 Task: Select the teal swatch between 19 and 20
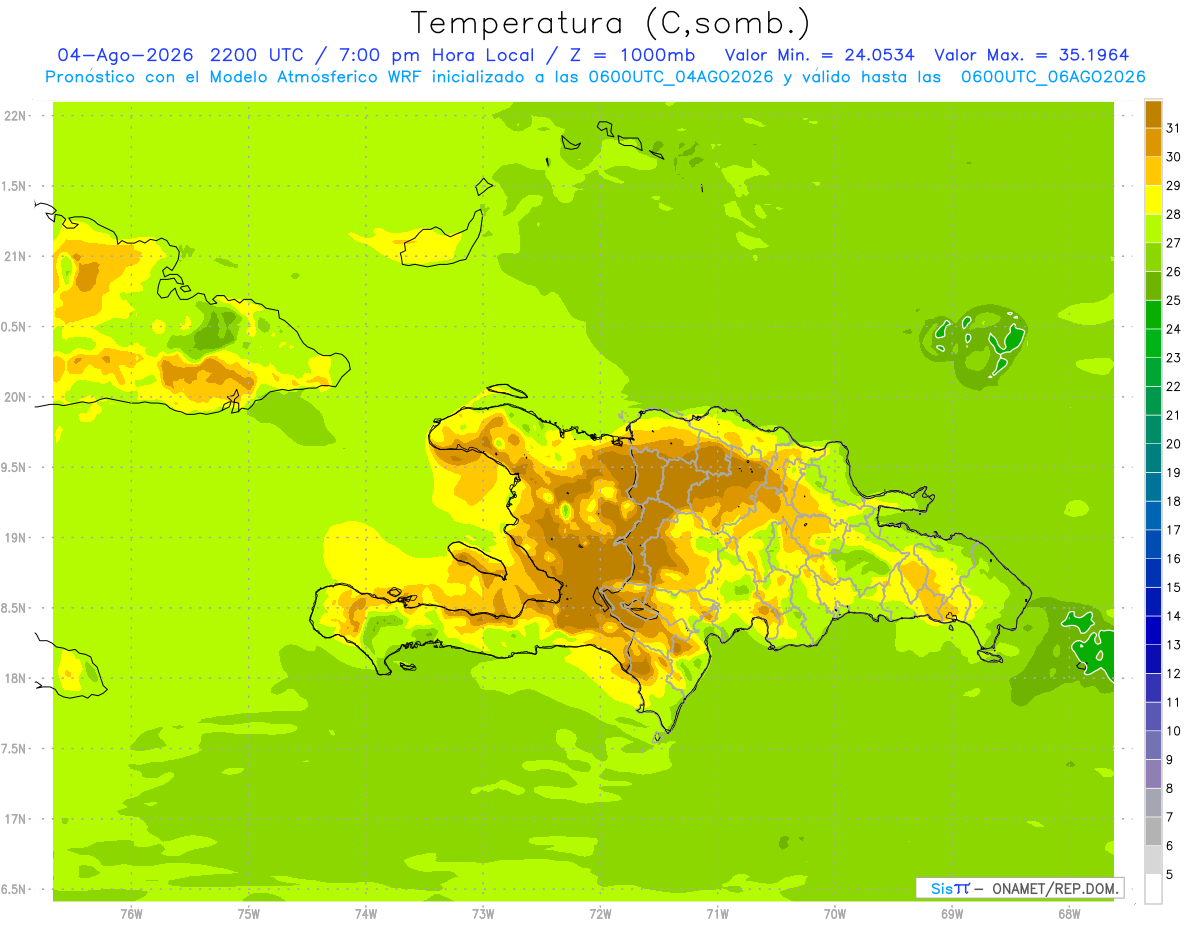[x=1153, y=458]
